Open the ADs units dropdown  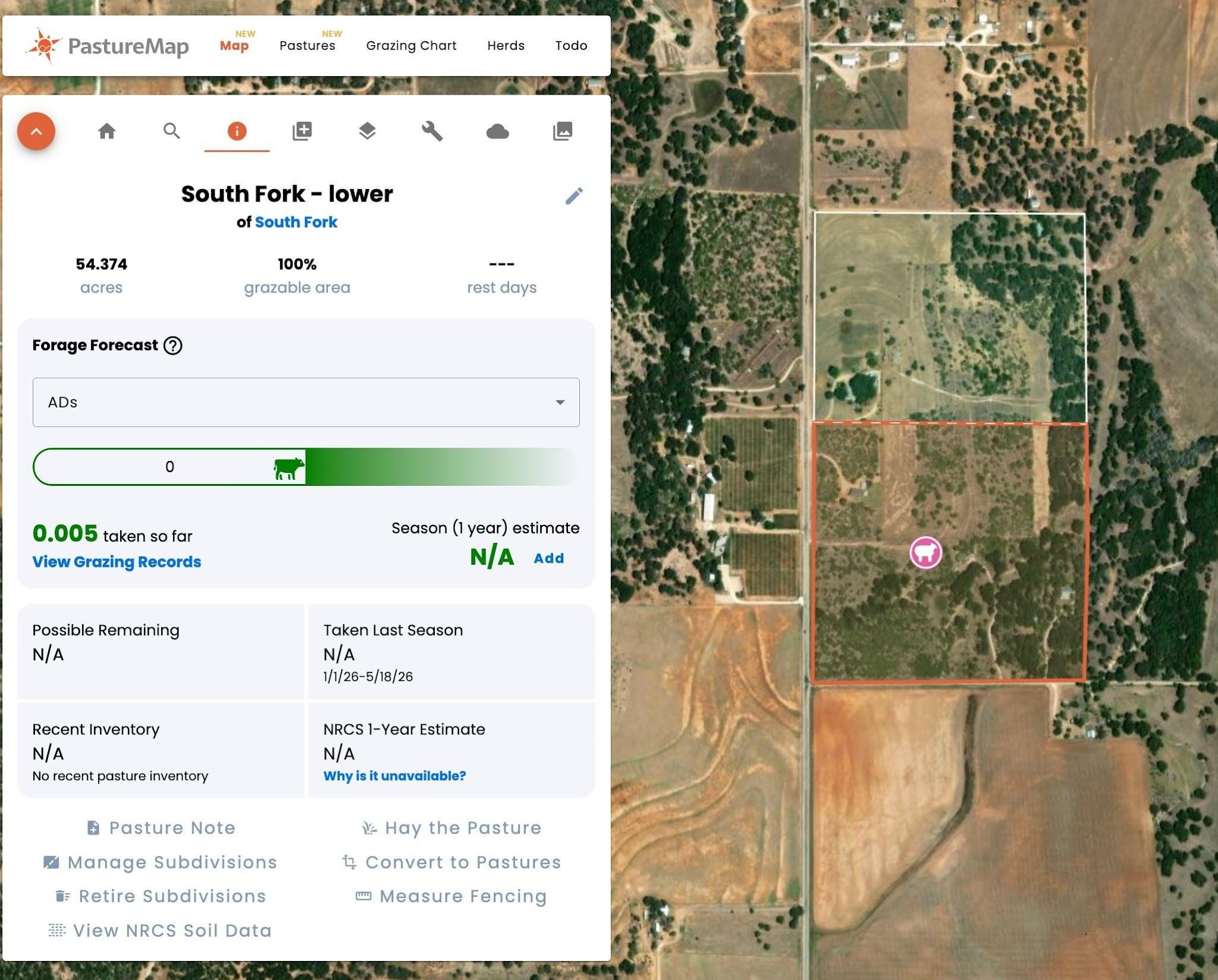[306, 402]
